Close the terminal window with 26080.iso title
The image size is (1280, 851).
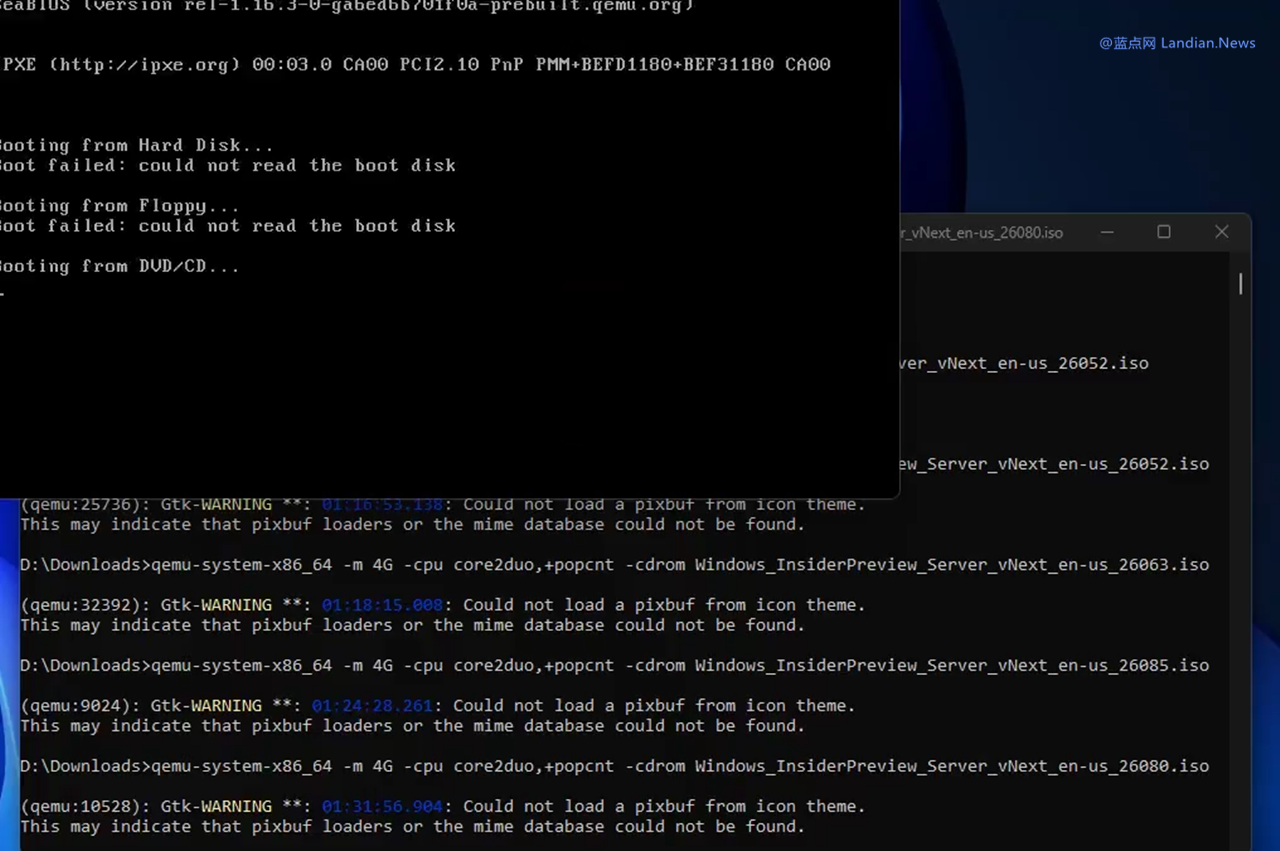click(x=1221, y=232)
